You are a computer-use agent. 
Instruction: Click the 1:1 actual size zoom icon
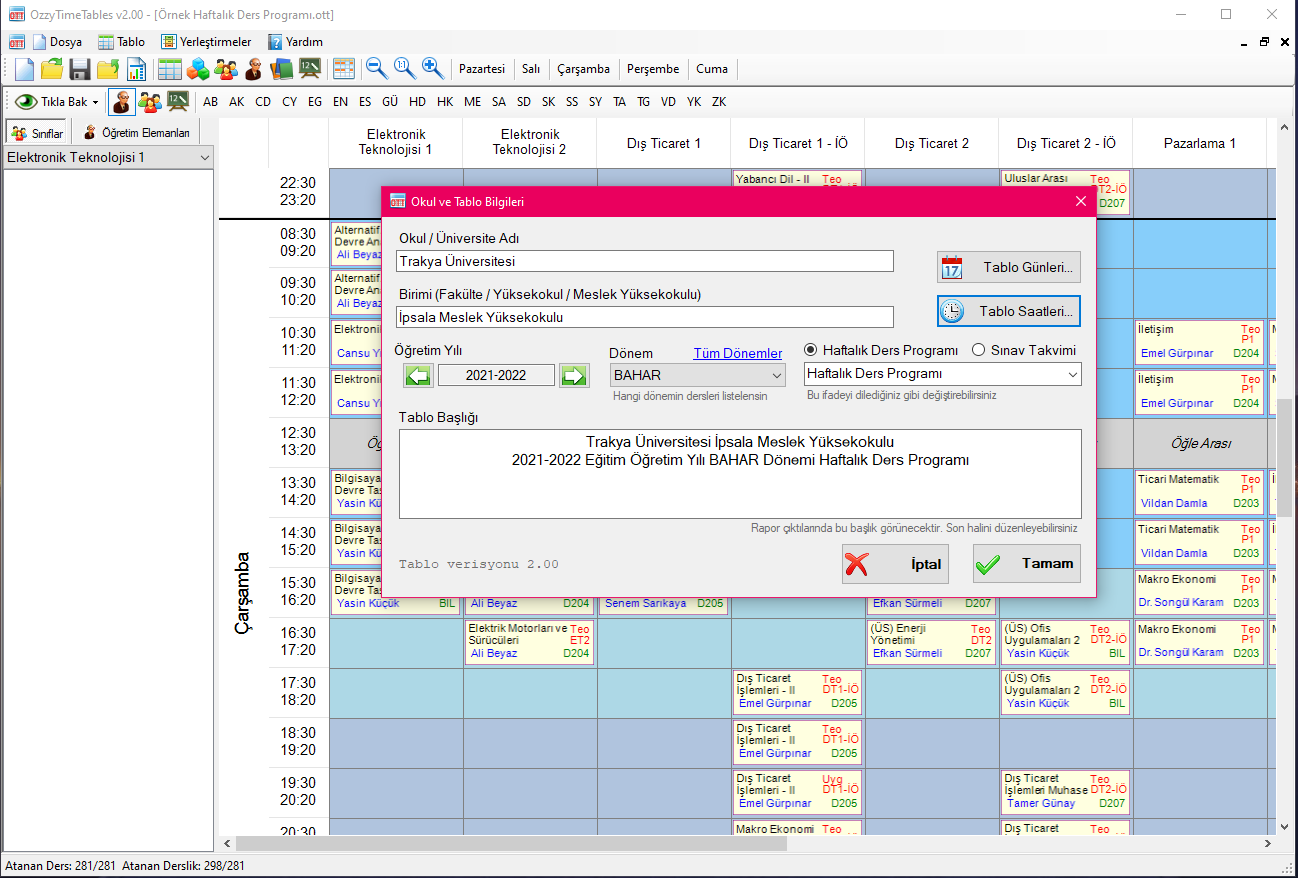pyautogui.click(x=402, y=68)
